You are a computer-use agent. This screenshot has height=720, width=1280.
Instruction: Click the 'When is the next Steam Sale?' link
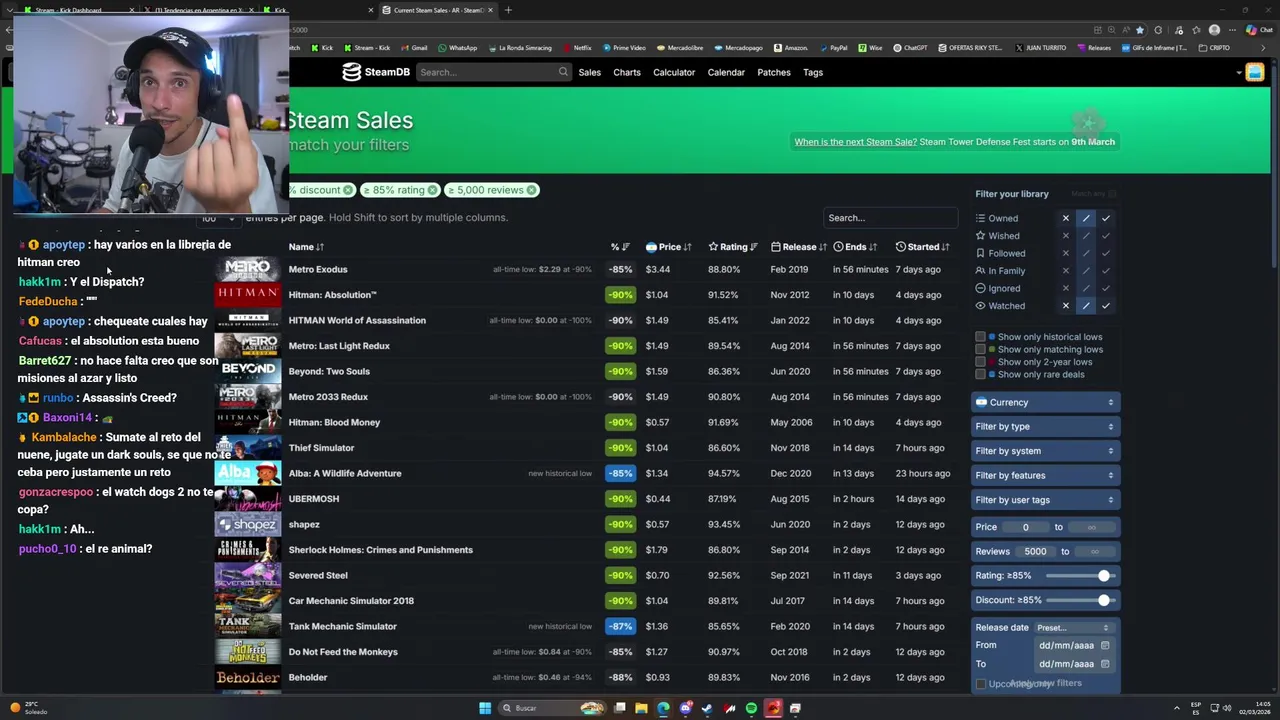855,142
